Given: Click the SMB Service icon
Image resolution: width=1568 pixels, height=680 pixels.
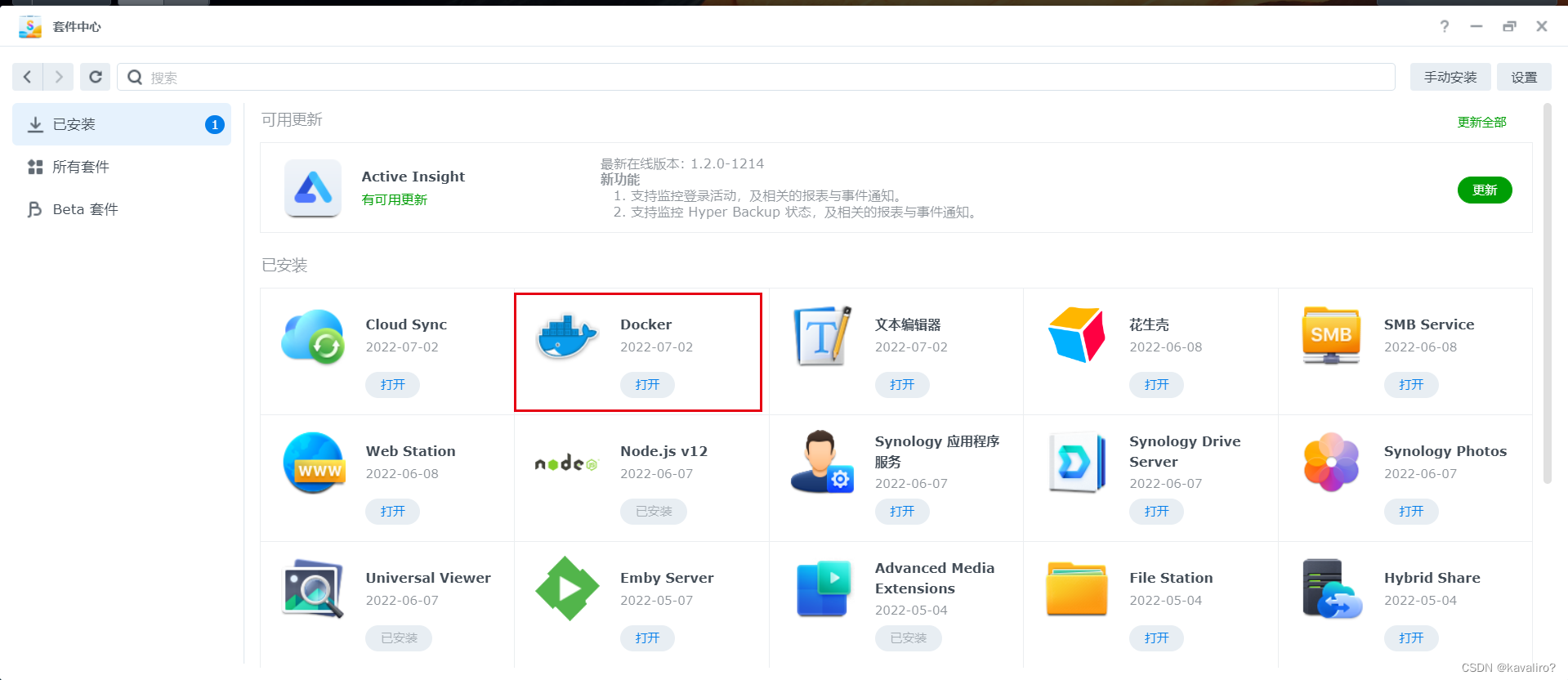Looking at the screenshot, I should [x=1331, y=335].
